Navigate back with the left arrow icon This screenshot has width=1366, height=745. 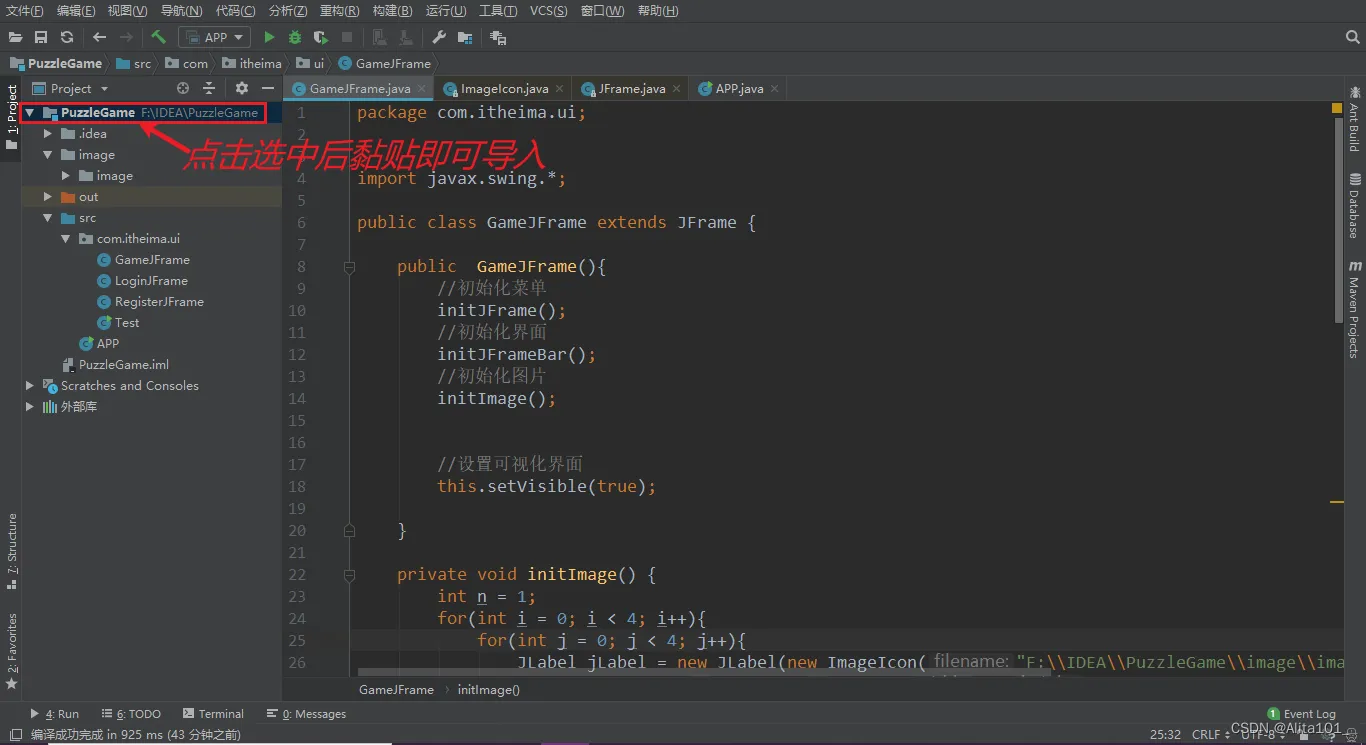point(99,37)
